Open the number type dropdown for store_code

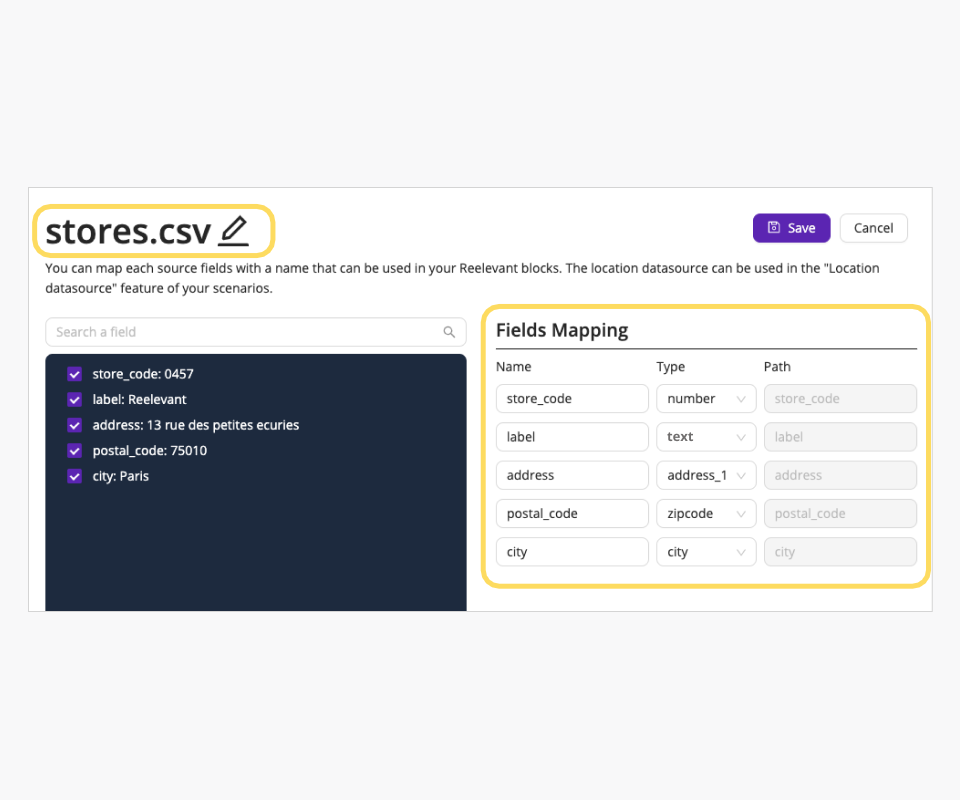706,398
